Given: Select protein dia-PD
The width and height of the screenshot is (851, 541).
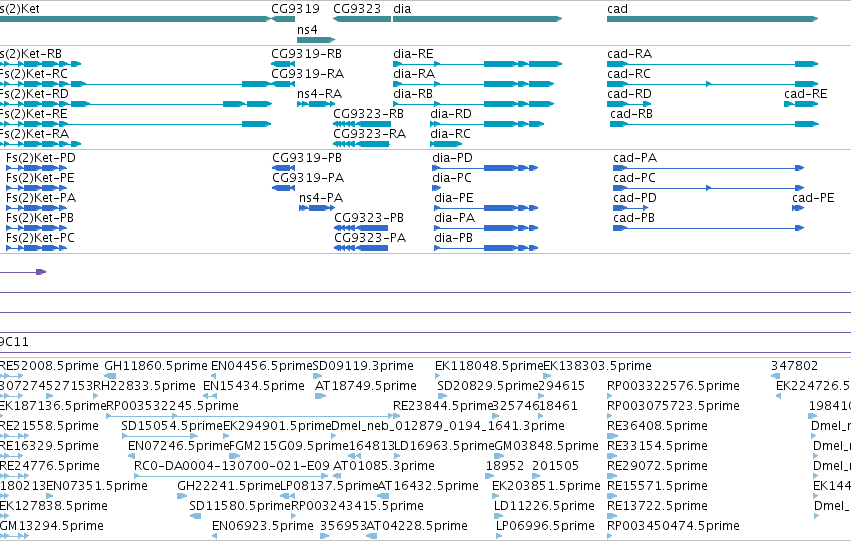Looking at the screenshot, I should point(485,168).
